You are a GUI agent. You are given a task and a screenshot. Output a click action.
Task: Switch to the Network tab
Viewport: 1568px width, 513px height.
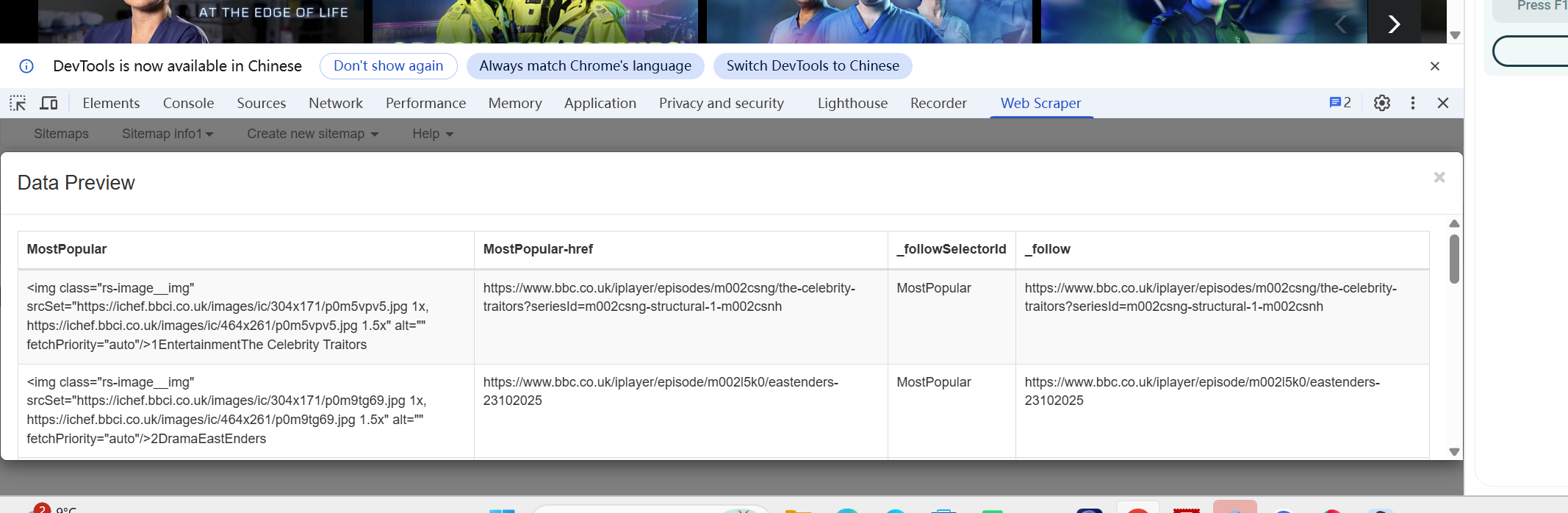[x=335, y=103]
